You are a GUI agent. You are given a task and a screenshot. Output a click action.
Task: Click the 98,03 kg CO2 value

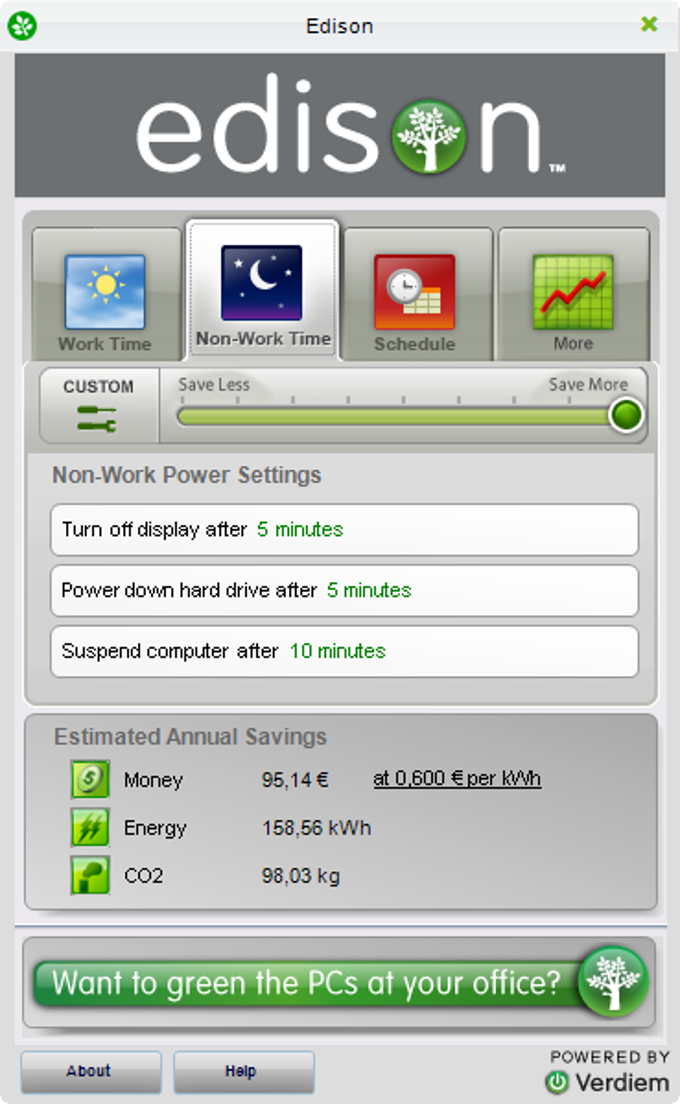point(301,876)
